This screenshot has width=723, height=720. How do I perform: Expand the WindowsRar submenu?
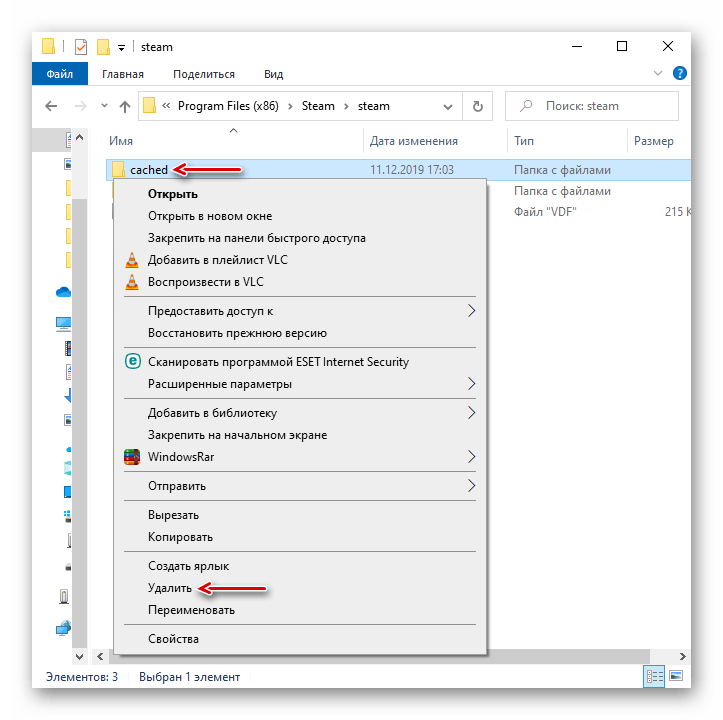pyautogui.click(x=300, y=457)
